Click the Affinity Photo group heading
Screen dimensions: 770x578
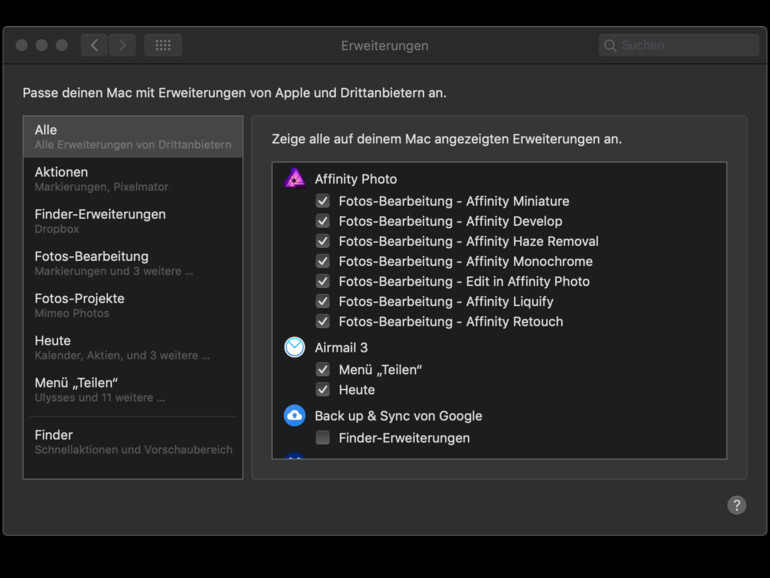coord(356,179)
